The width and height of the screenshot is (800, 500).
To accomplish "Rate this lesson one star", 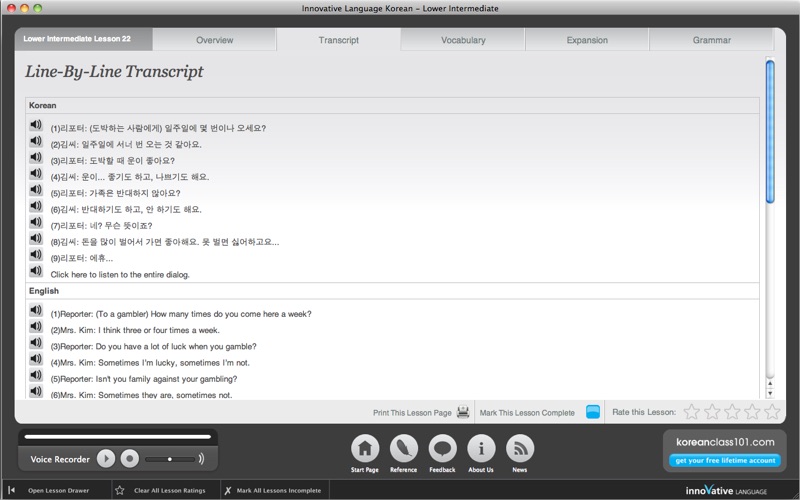I will tap(691, 412).
